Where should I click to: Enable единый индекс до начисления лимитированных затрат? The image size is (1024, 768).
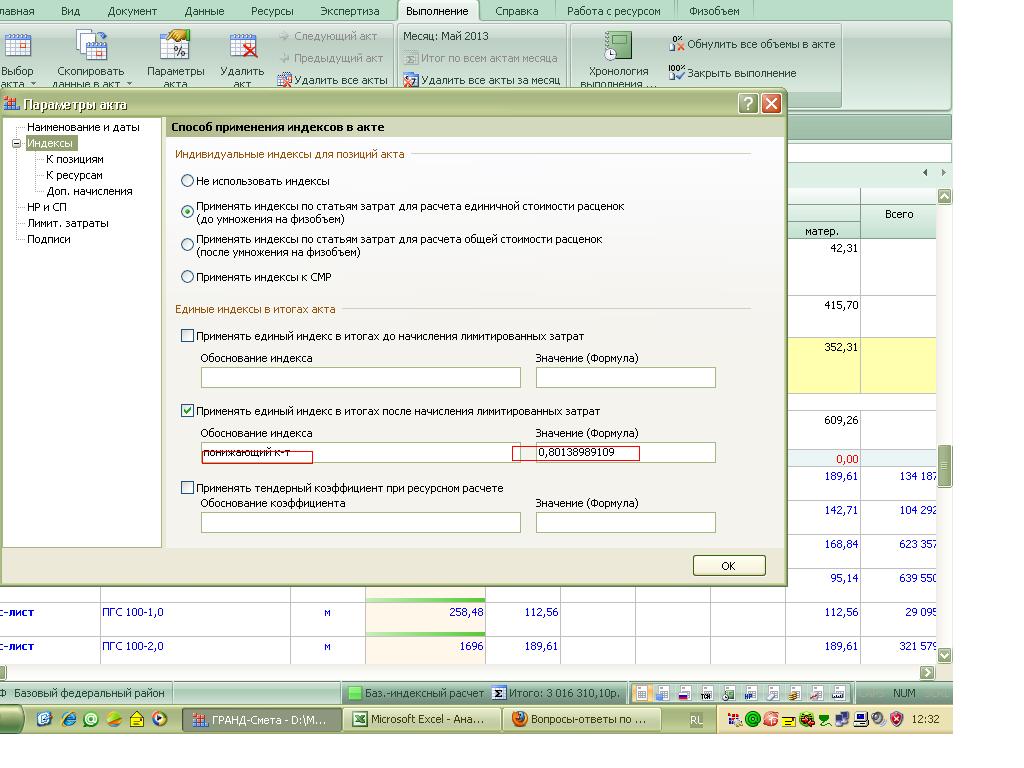(187, 336)
